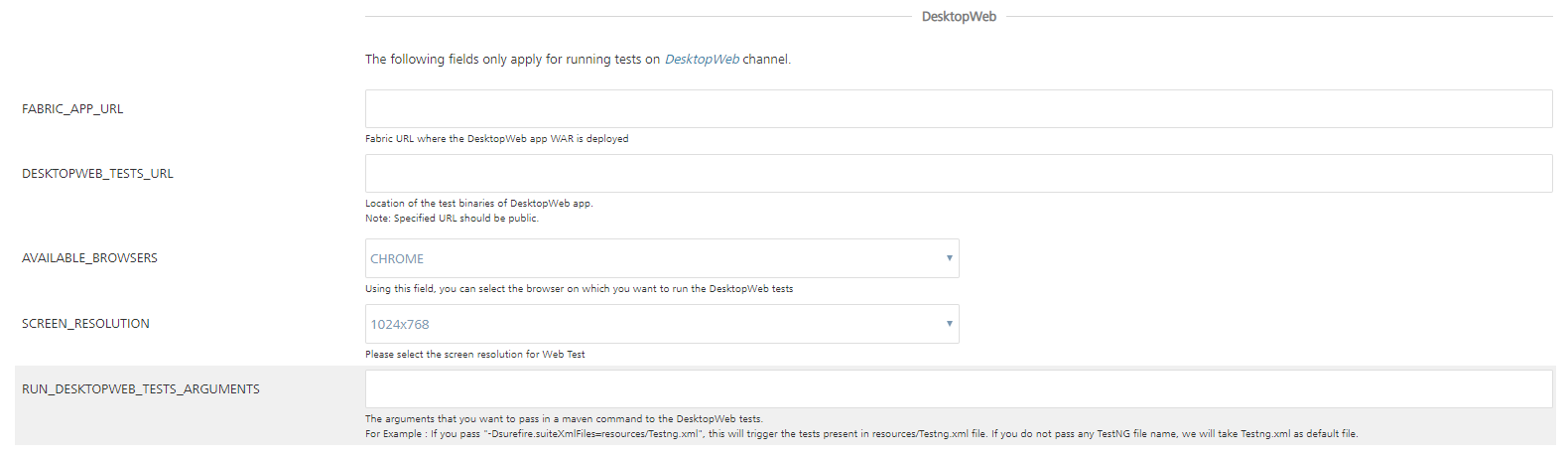
Task: Click the Fabric URL WAR deployment help text
Action: 496,139
